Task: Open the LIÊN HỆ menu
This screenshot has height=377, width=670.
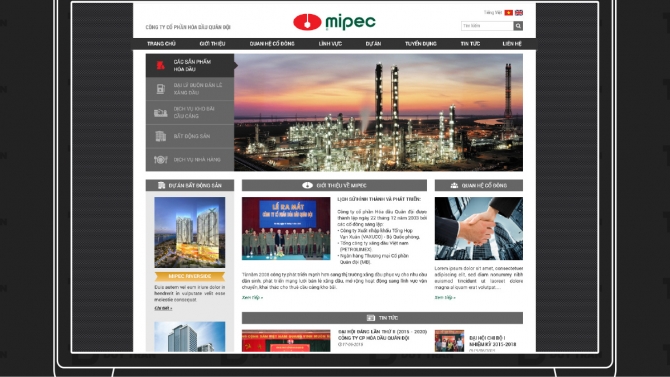Action: click(512, 44)
